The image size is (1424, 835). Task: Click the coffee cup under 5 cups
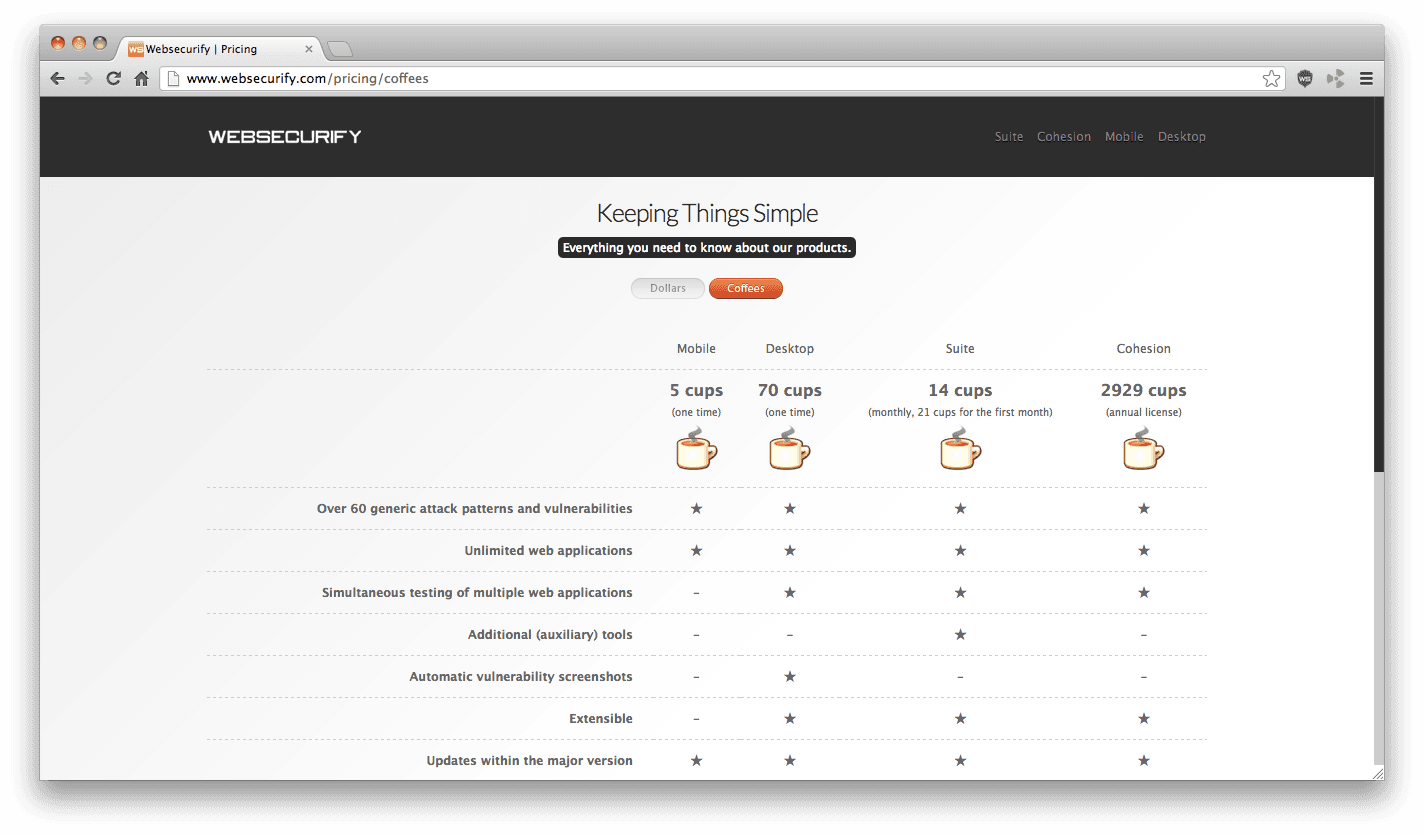[x=696, y=449]
